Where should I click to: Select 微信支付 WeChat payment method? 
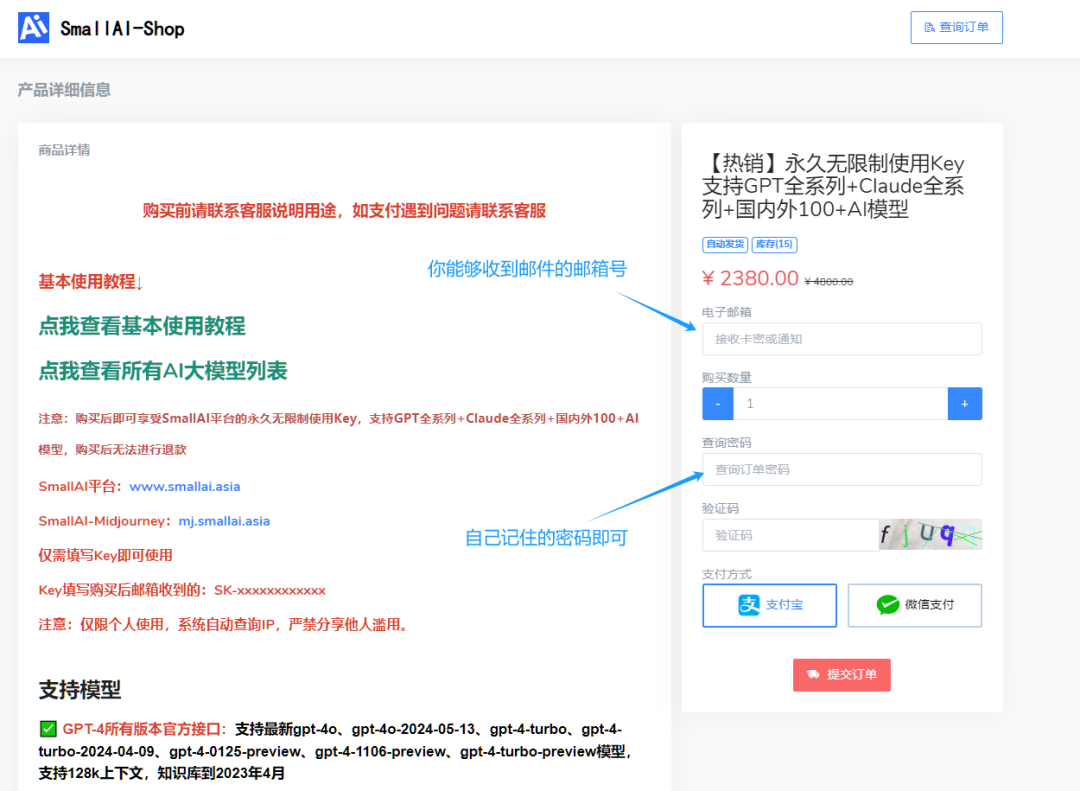pyautogui.click(x=914, y=605)
